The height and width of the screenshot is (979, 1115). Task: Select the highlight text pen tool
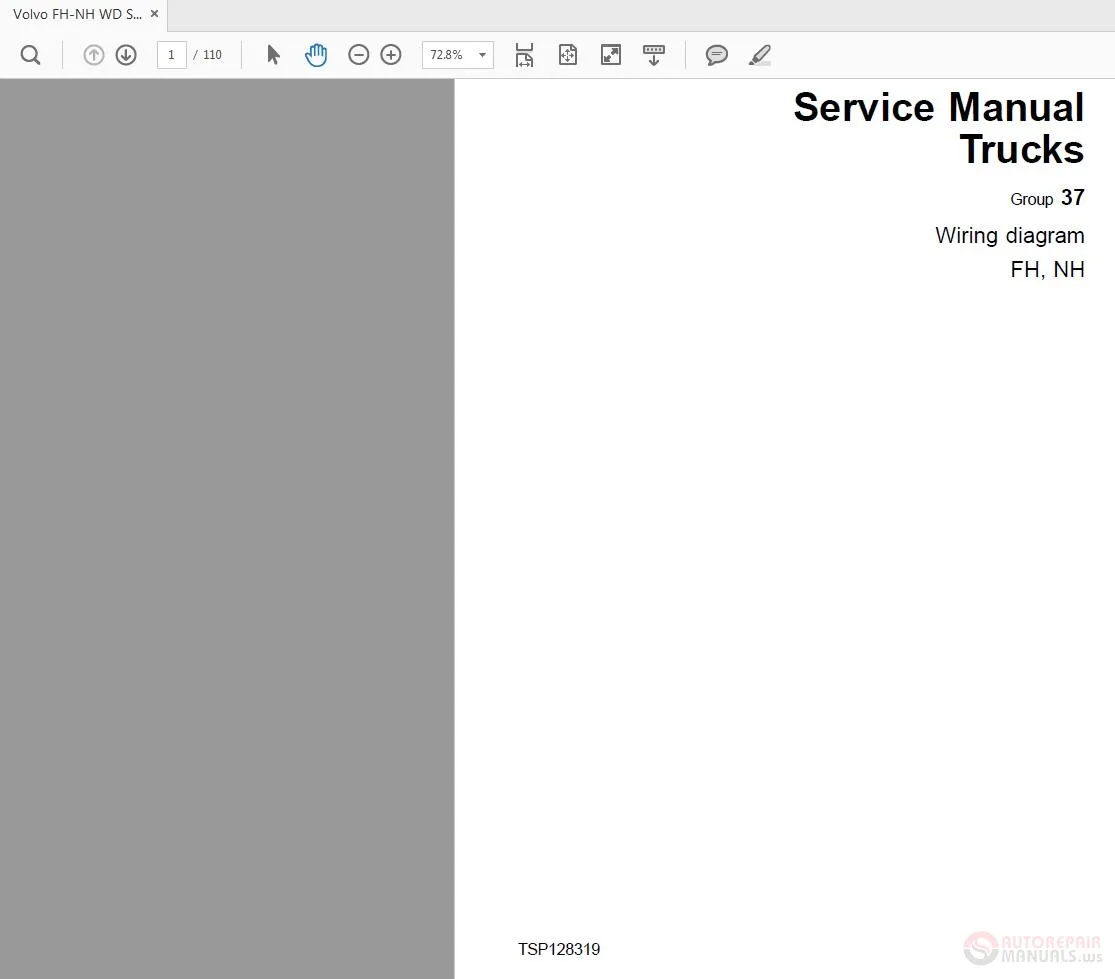pyautogui.click(x=759, y=55)
